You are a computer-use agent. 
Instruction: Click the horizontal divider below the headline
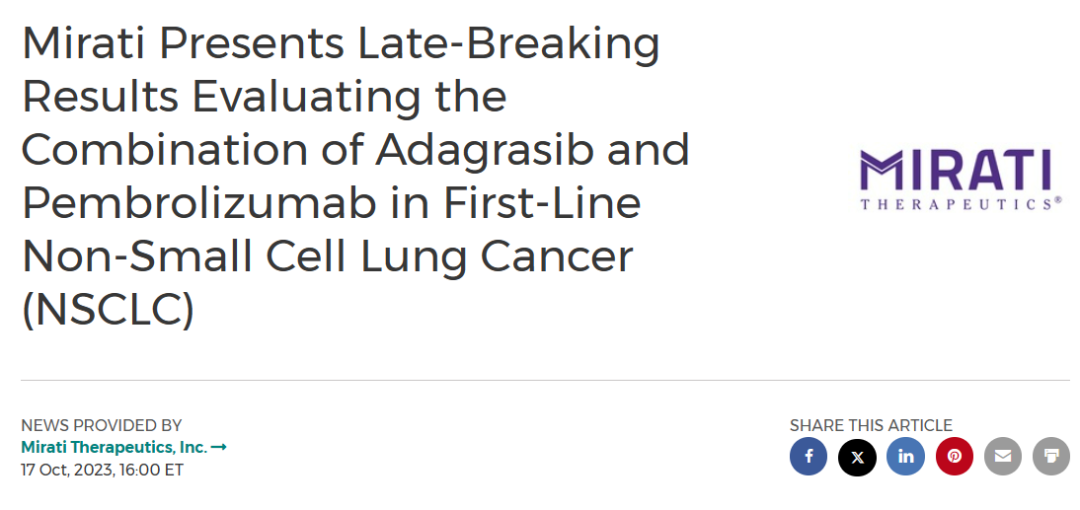coord(545,380)
